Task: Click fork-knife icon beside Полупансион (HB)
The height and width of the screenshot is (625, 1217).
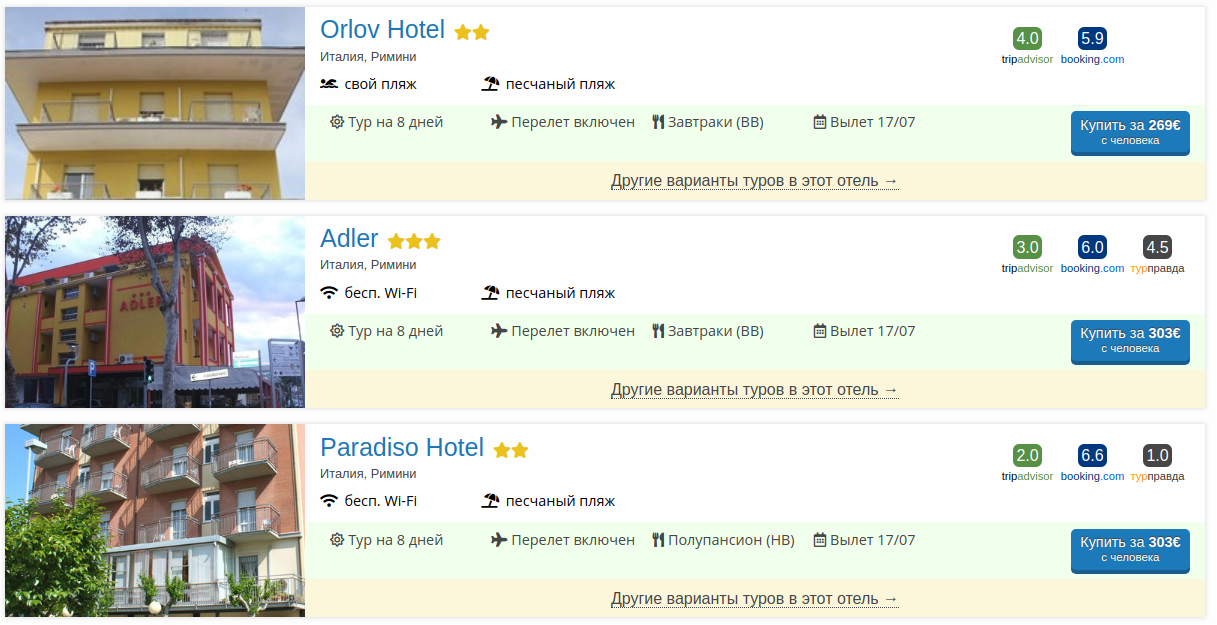Action: (x=658, y=540)
